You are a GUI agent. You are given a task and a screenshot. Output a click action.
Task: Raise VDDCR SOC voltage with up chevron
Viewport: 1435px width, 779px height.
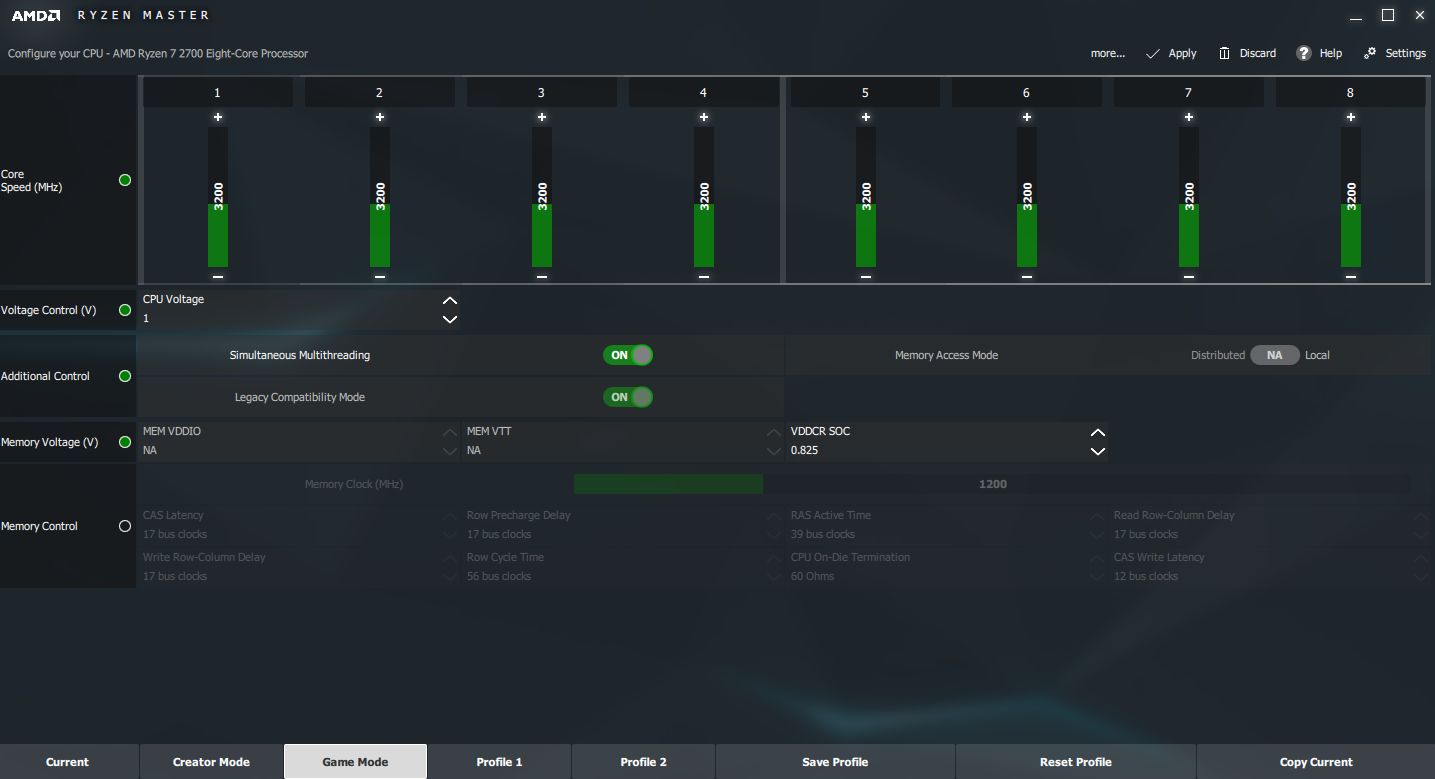click(x=1098, y=432)
